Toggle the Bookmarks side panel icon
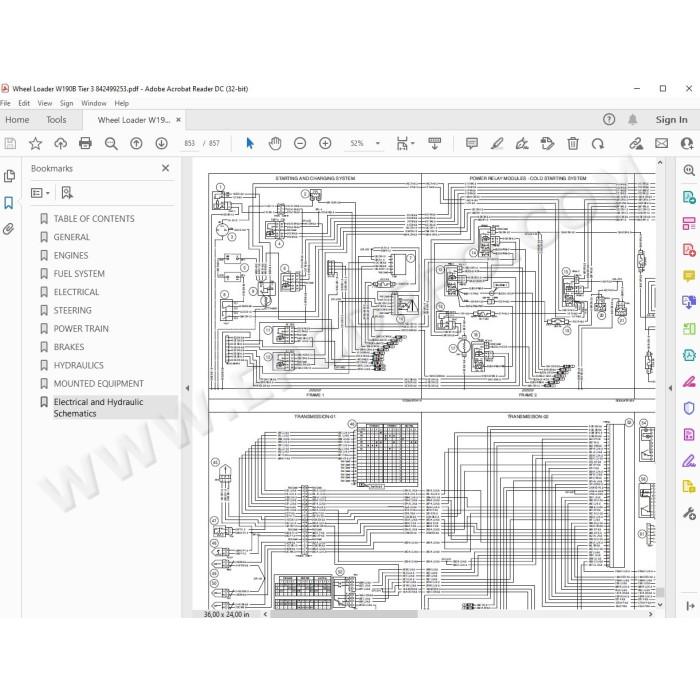Image resolution: width=700 pixels, height=700 pixels. (8, 203)
